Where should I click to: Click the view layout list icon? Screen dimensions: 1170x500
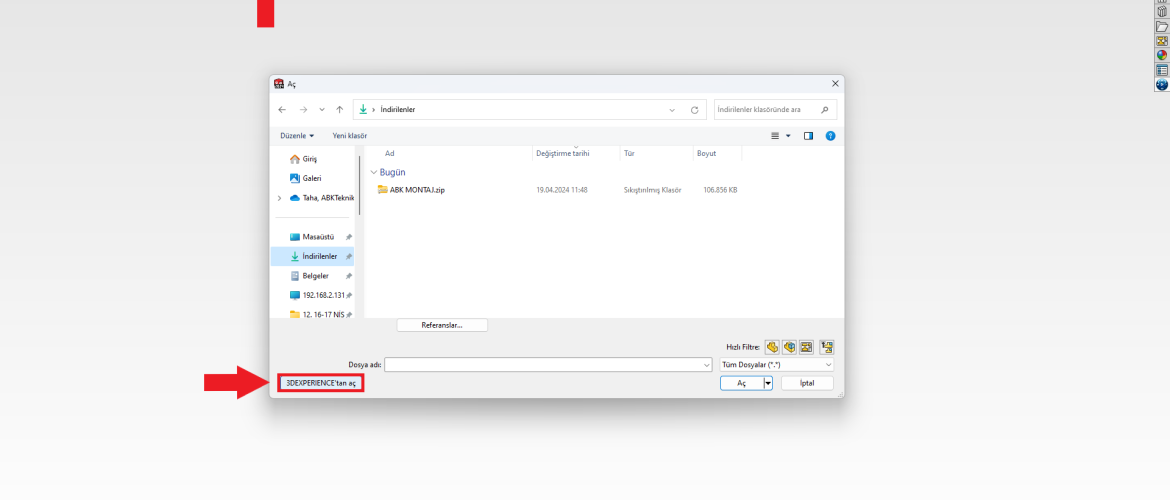pos(775,136)
